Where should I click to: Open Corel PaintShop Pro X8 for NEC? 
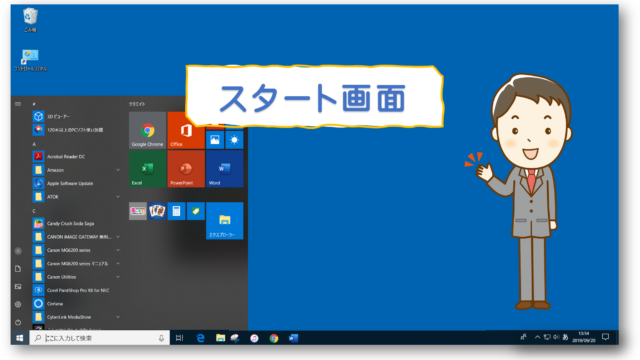76,290
